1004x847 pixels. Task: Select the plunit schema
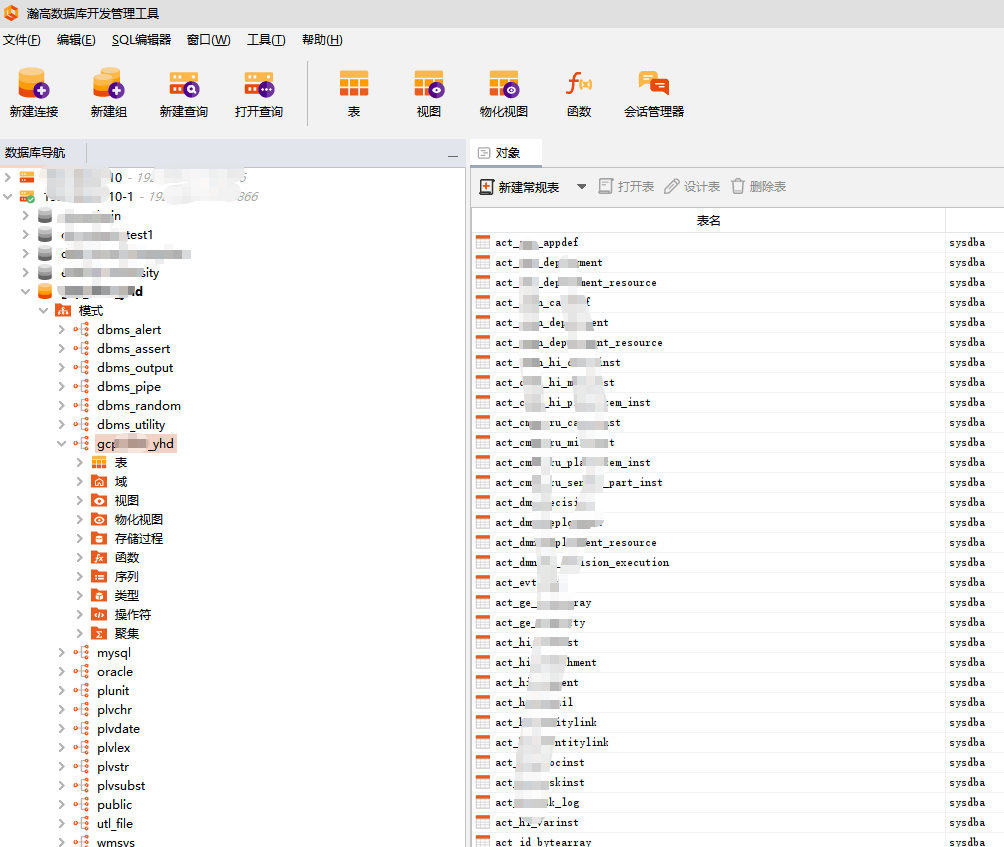coord(113,691)
